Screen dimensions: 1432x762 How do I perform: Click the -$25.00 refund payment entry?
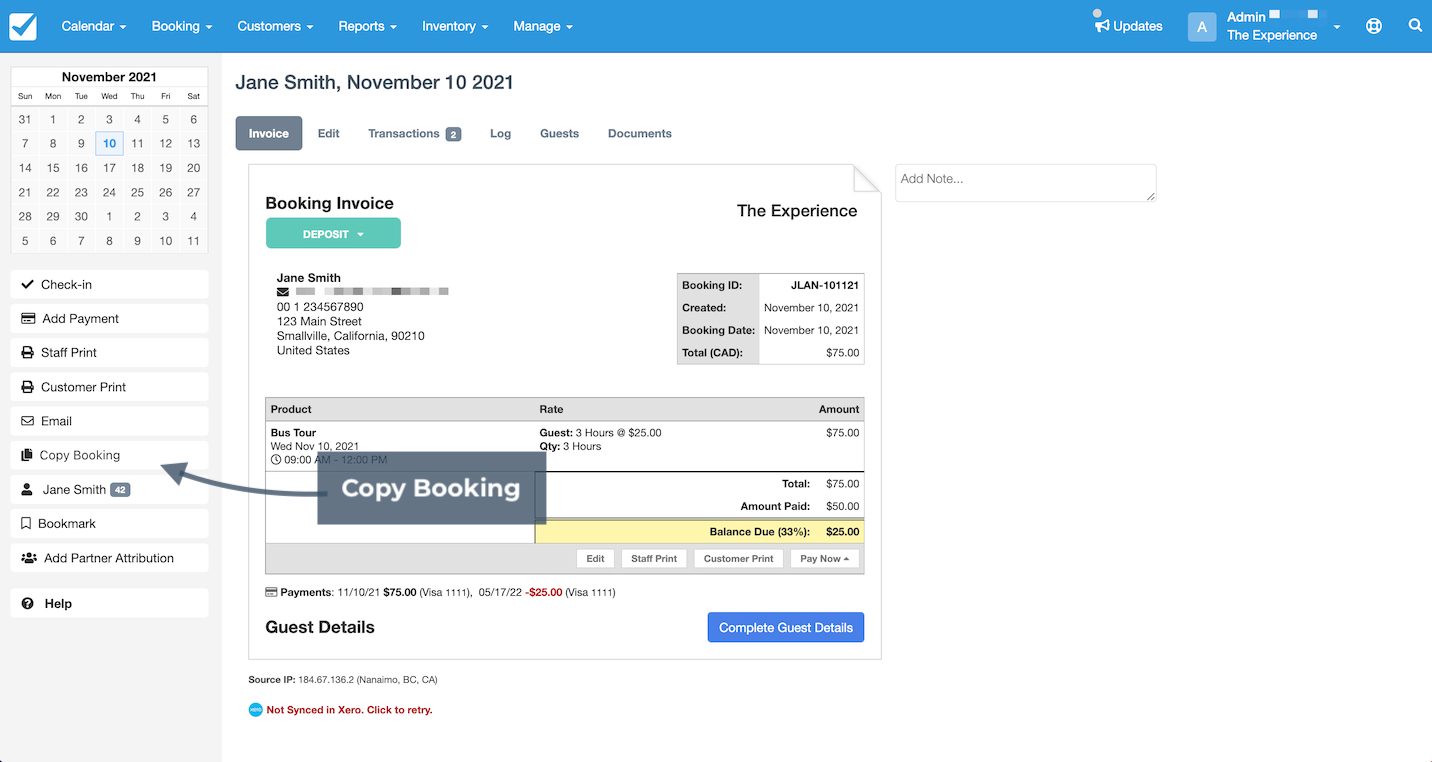tap(543, 592)
